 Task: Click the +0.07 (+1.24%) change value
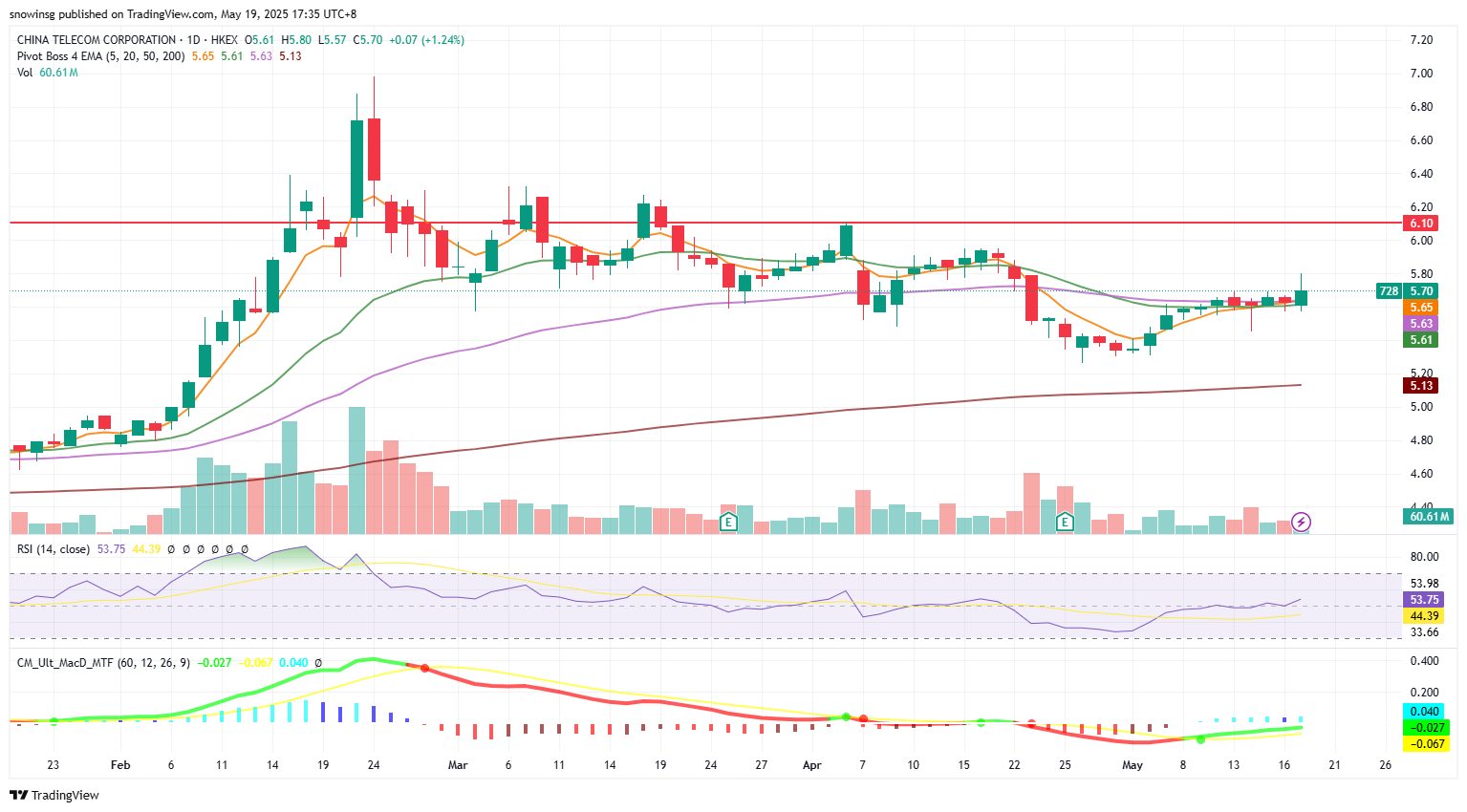coord(426,40)
